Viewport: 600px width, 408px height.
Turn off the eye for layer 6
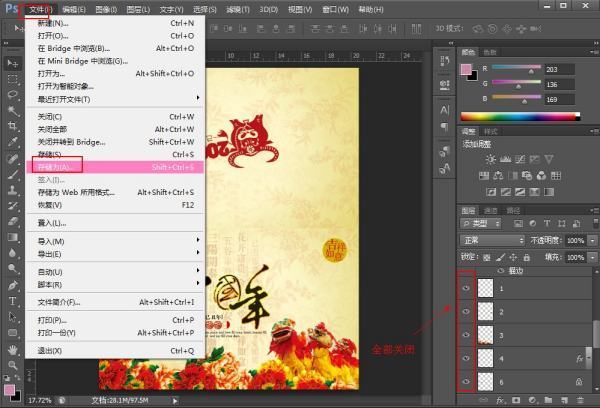point(466,382)
